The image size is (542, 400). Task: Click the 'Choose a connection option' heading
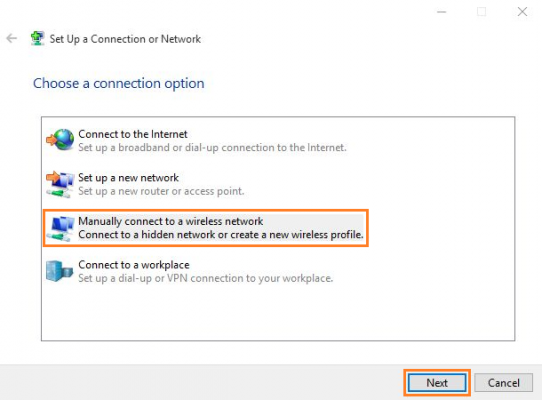pyautogui.click(x=119, y=83)
